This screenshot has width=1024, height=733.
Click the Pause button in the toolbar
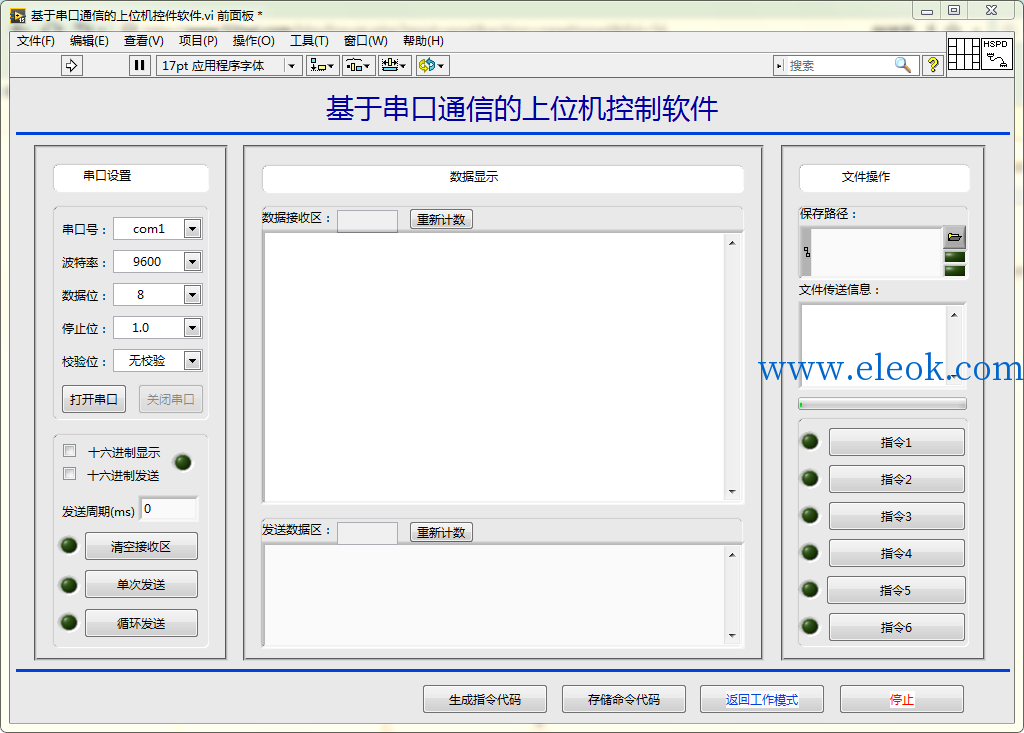(x=139, y=65)
